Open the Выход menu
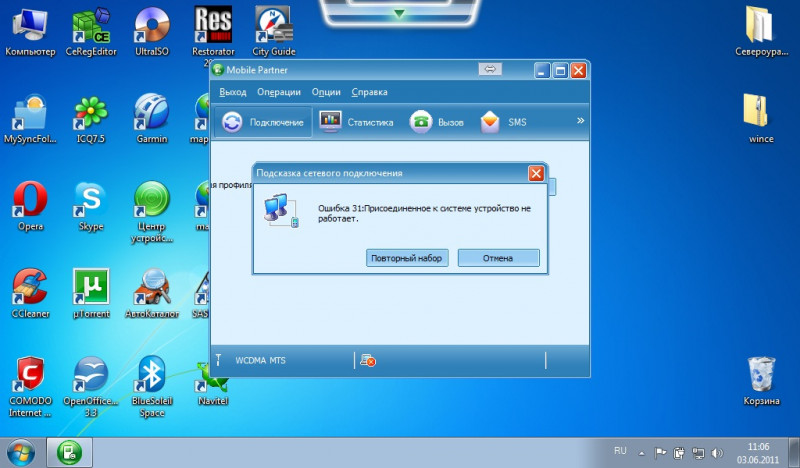The image size is (800, 468). (232, 92)
